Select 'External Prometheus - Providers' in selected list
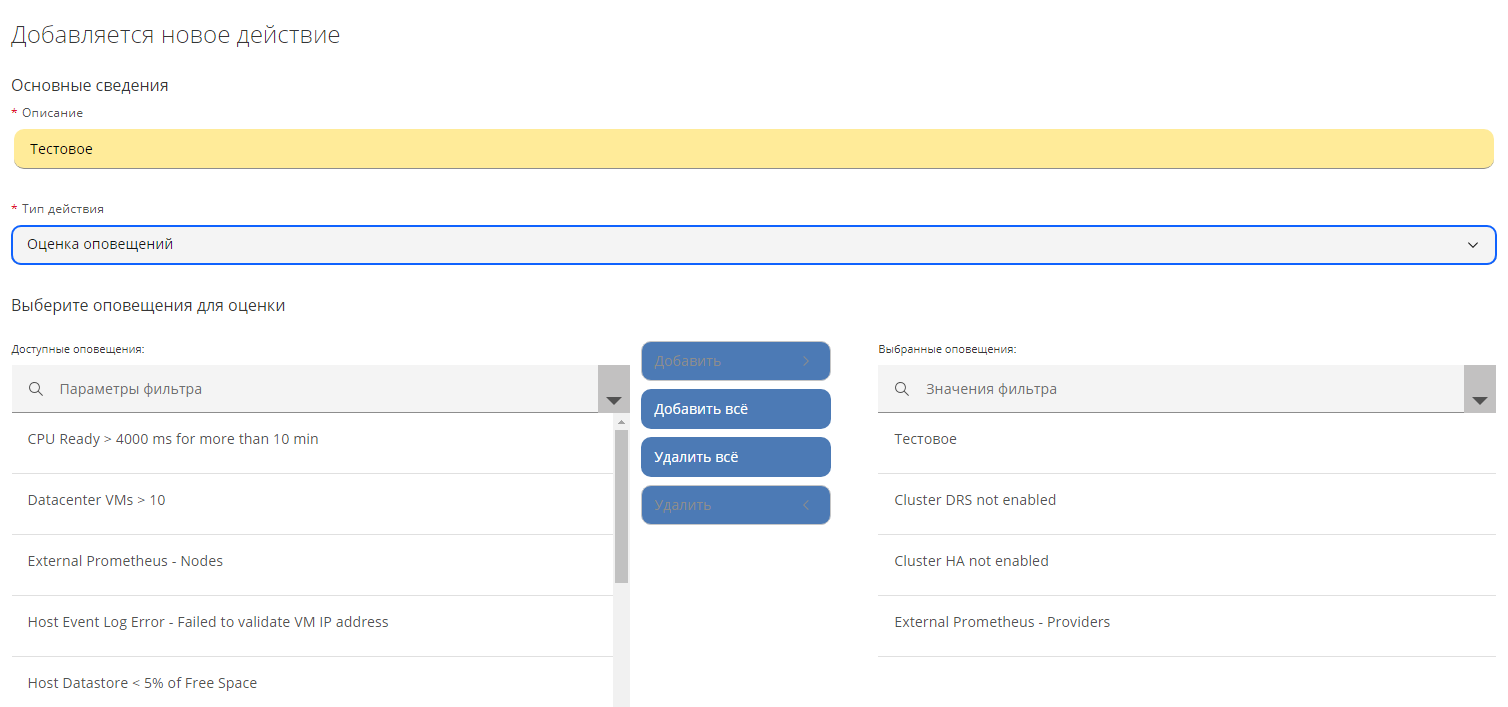This screenshot has width=1508, height=707. pyautogui.click(x=1001, y=622)
